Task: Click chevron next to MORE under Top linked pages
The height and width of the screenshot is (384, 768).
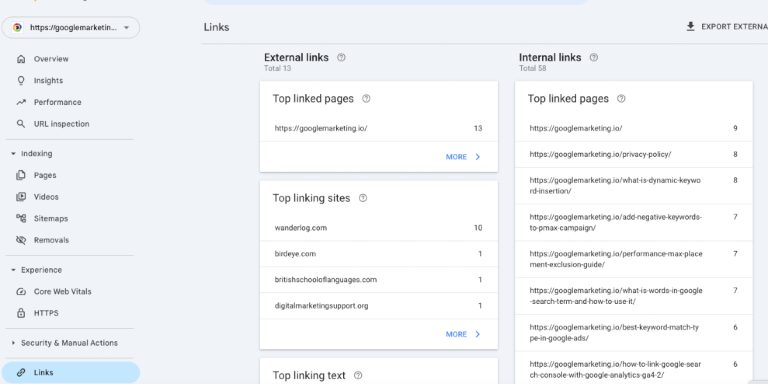Action: [478, 157]
